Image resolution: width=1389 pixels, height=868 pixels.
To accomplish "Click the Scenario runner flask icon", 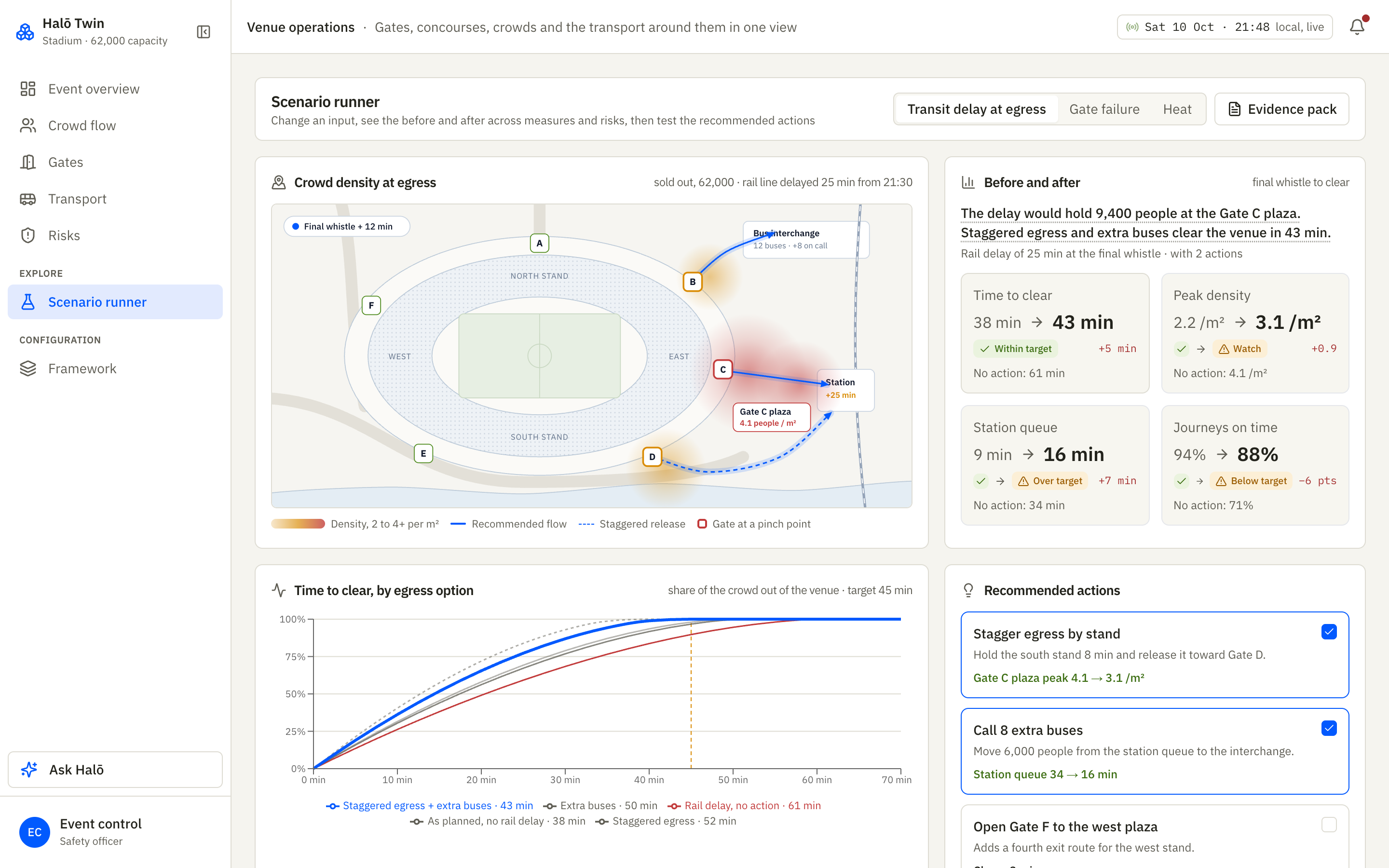I will (x=27, y=302).
